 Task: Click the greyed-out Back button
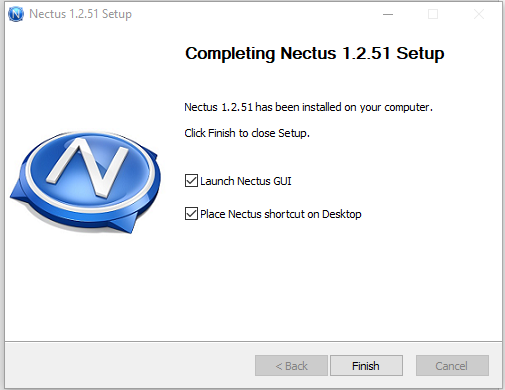(291, 366)
